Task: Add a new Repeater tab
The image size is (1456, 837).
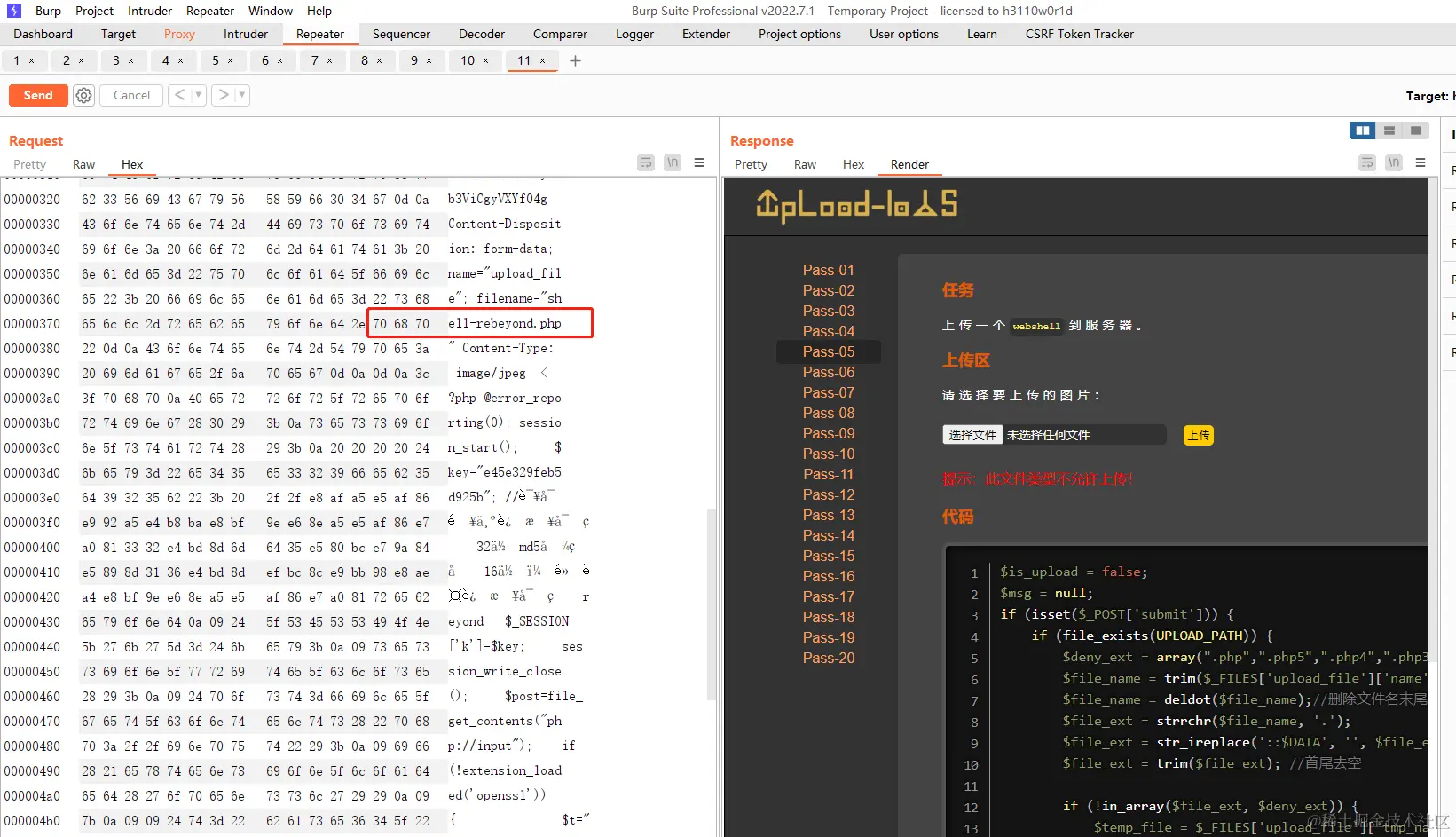Action: point(575,60)
